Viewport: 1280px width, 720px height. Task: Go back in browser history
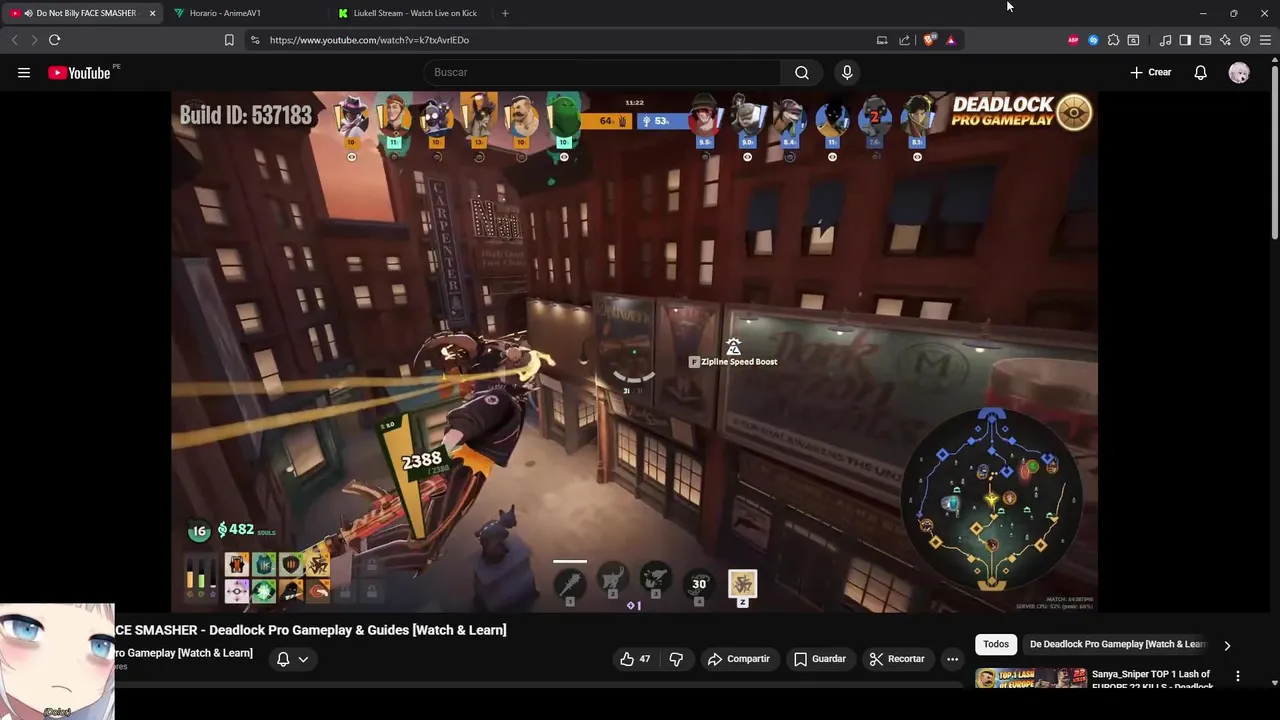click(14, 40)
